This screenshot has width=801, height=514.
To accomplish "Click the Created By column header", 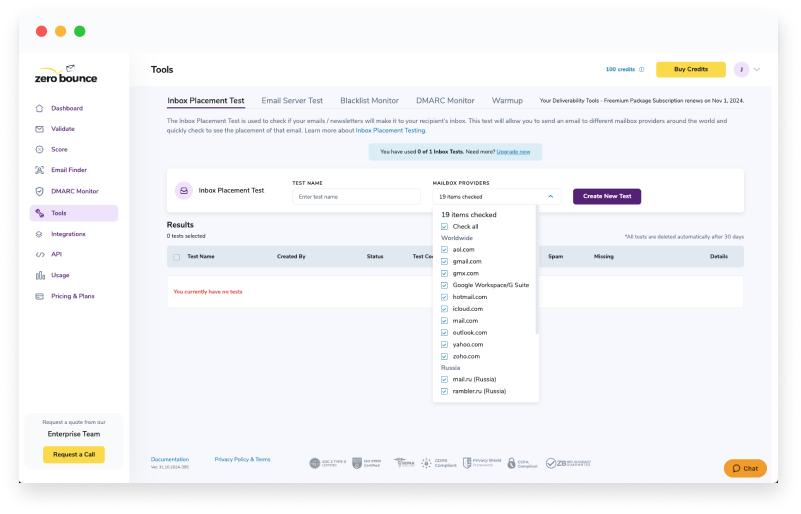I will pyautogui.click(x=291, y=257).
